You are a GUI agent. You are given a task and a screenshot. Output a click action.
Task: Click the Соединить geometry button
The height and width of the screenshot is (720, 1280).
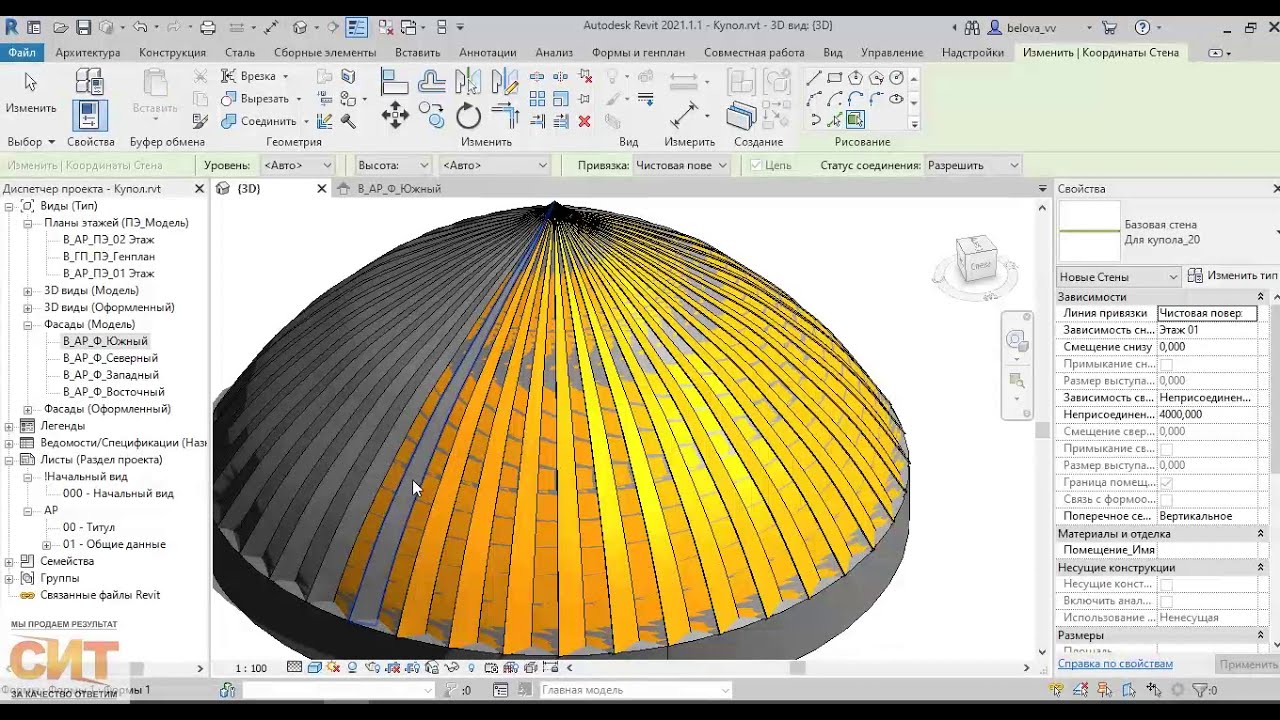[263, 121]
